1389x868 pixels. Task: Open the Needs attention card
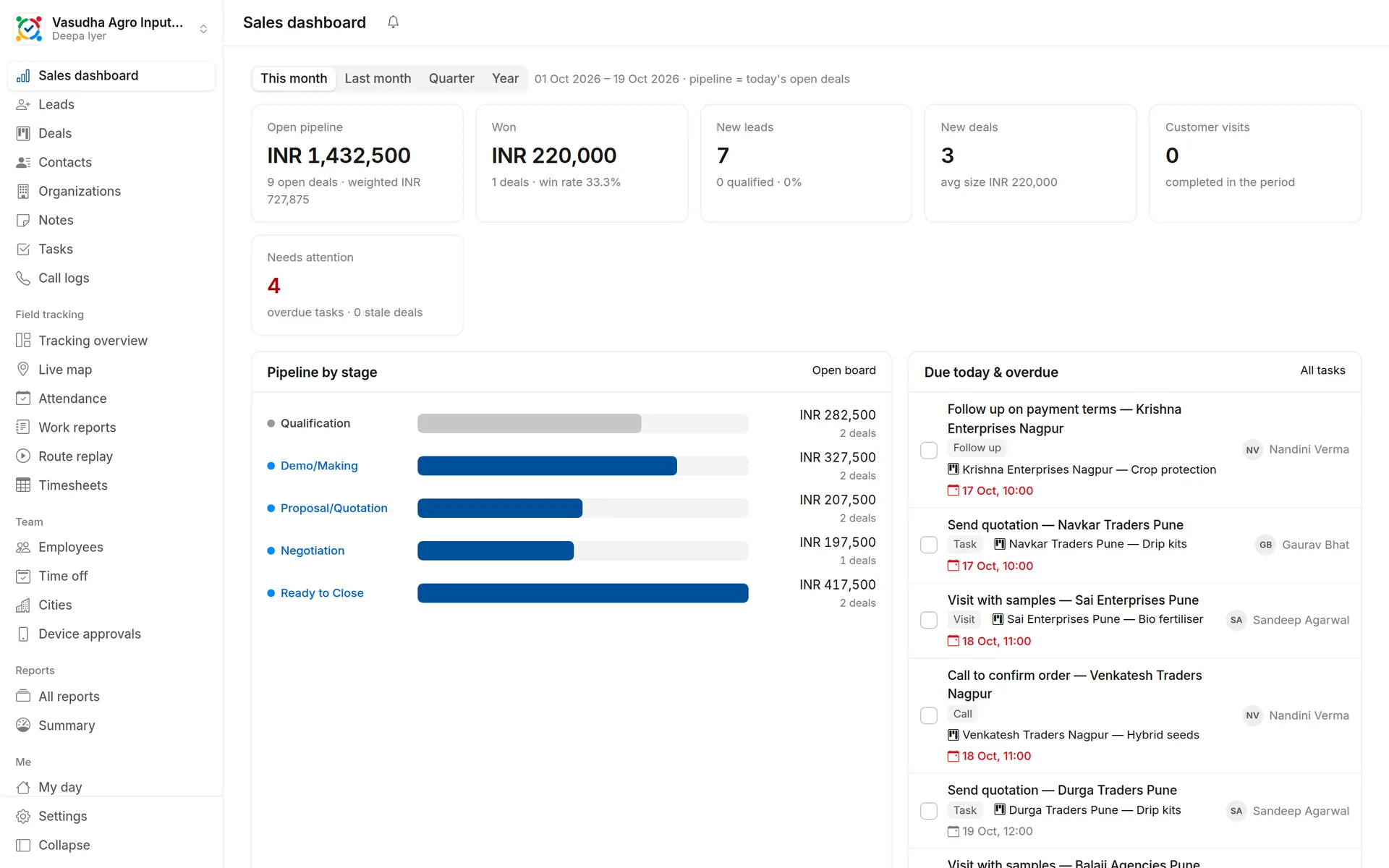click(357, 285)
